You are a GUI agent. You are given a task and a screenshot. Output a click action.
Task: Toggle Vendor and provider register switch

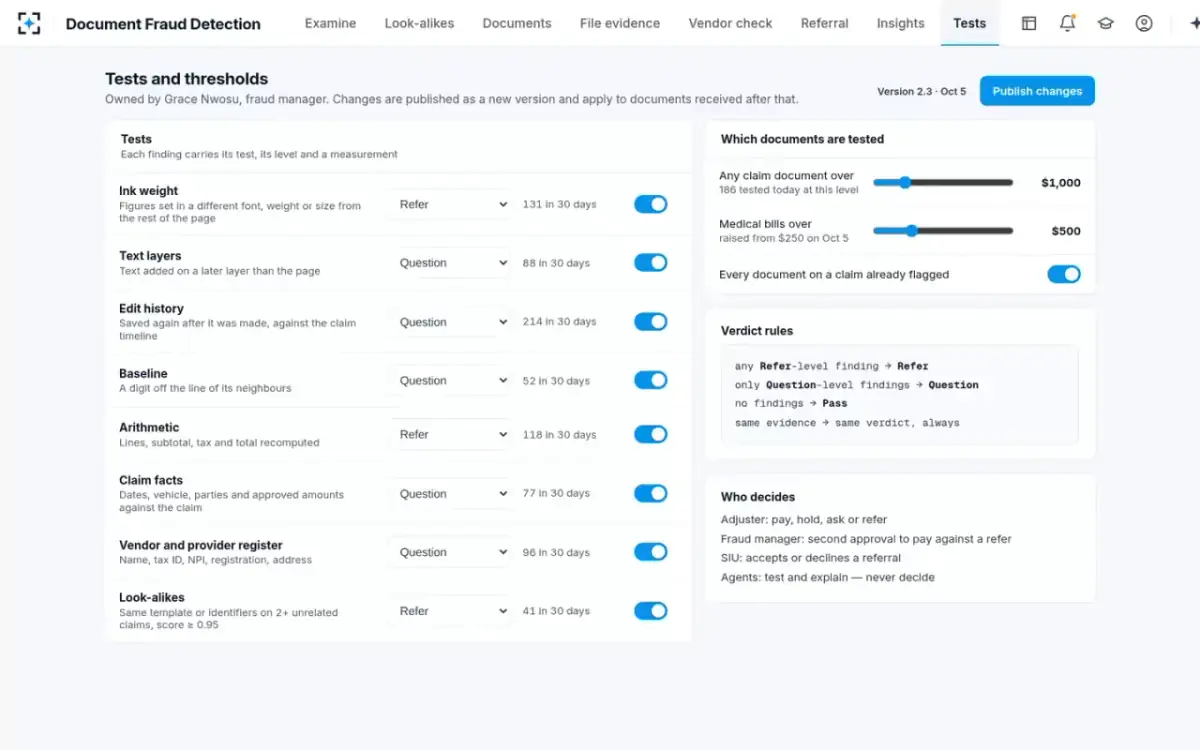[650, 552]
